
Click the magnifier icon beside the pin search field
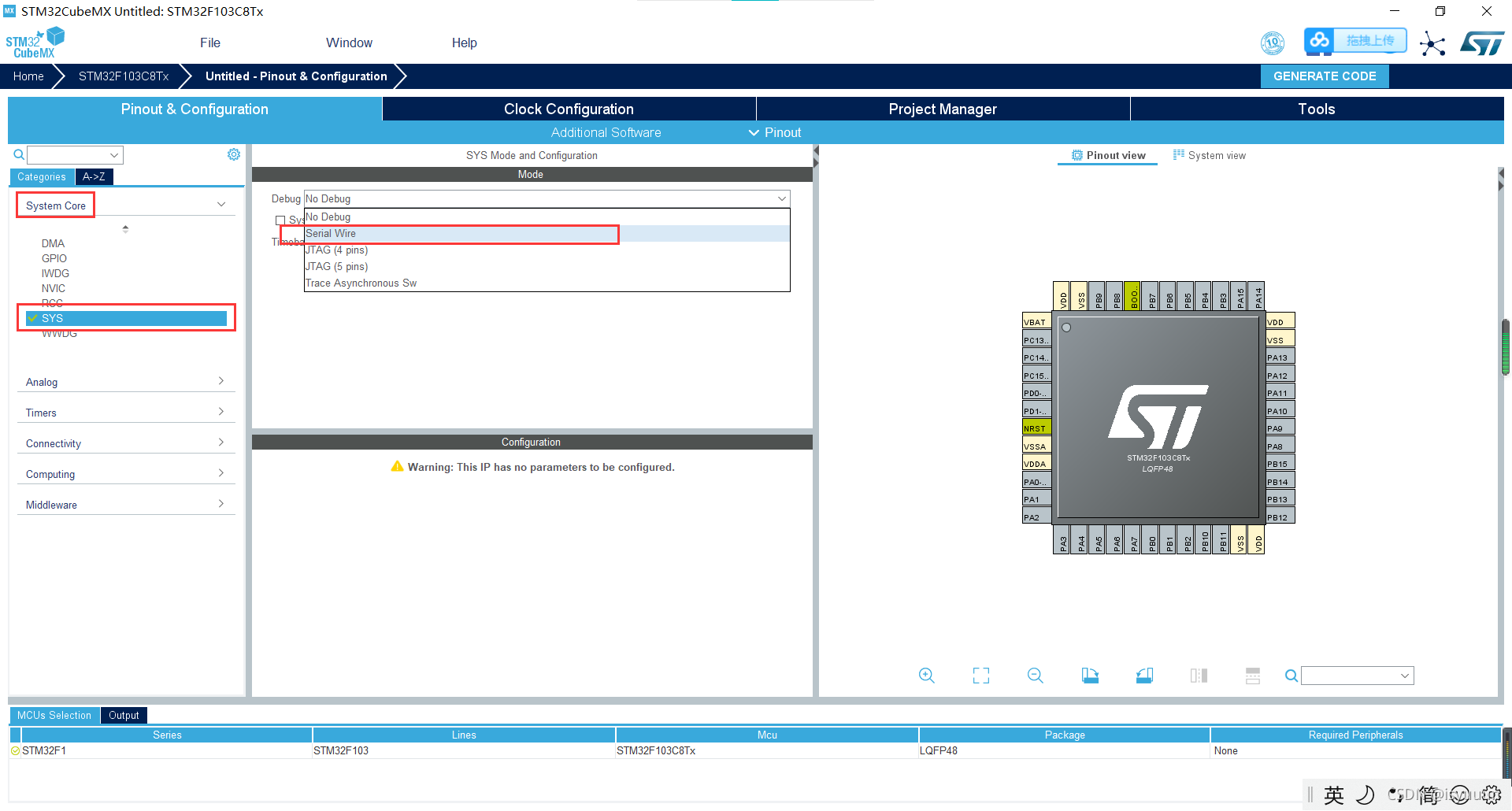[x=1291, y=676]
